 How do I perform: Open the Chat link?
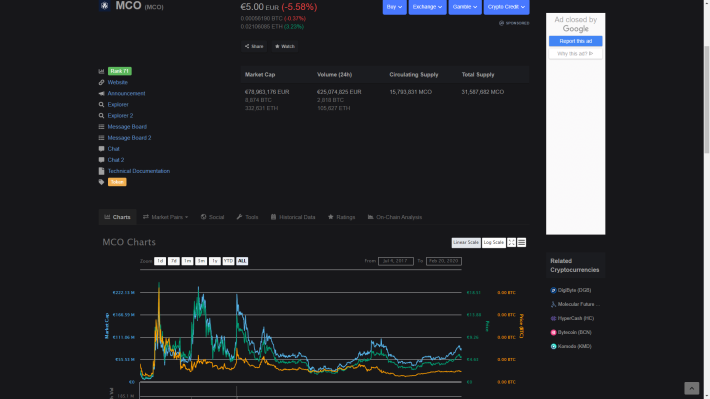coord(114,149)
